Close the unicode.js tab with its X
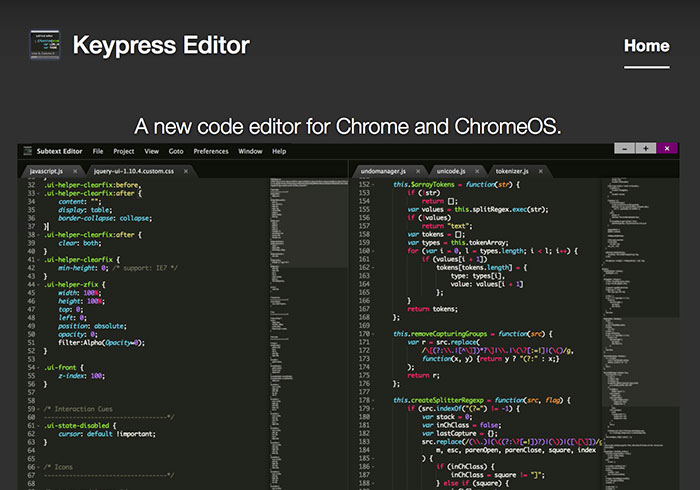700x490 pixels. tap(477, 171)
